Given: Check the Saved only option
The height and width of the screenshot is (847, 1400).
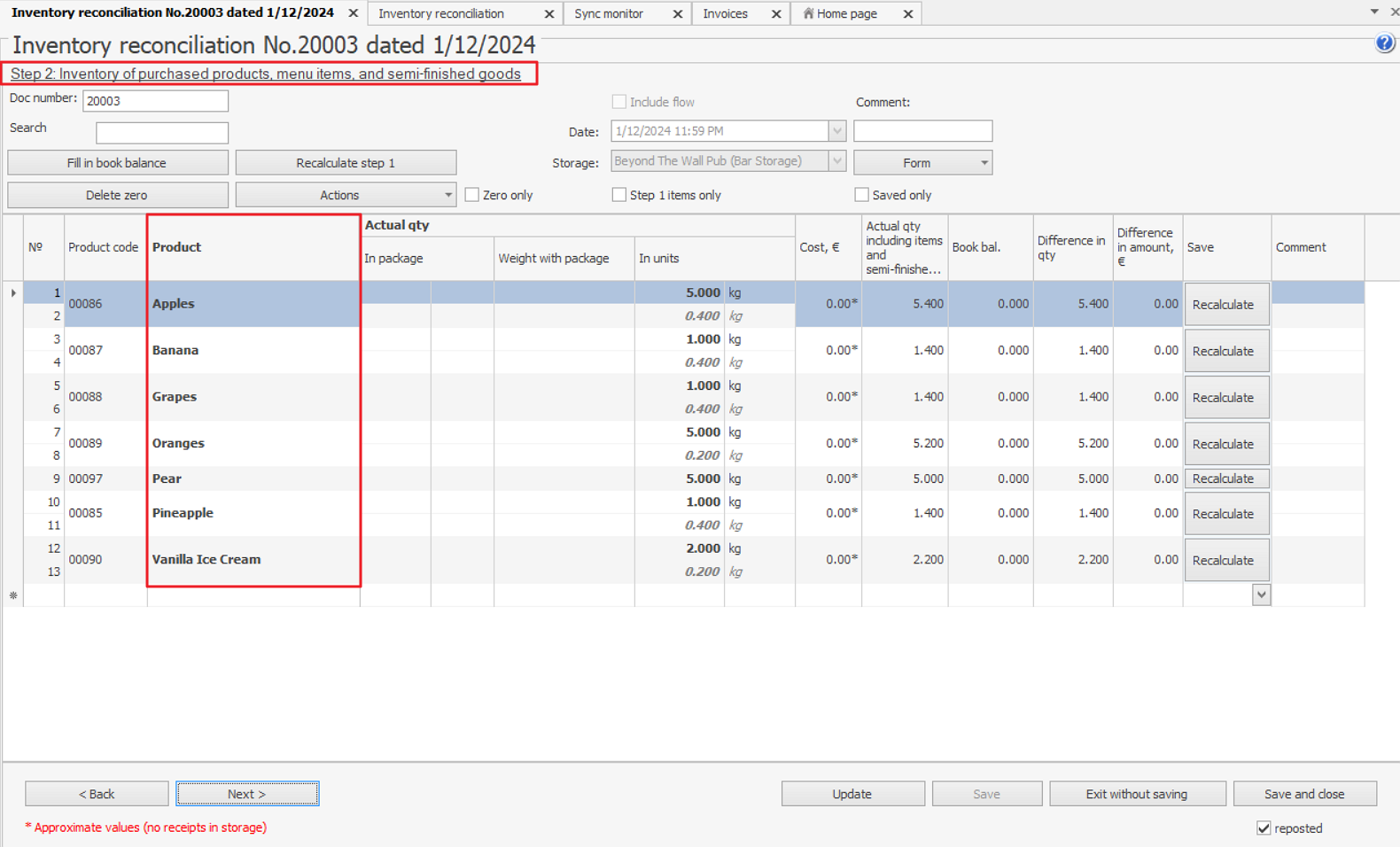Looking at the screenshot, I should (x=861, y=195).
